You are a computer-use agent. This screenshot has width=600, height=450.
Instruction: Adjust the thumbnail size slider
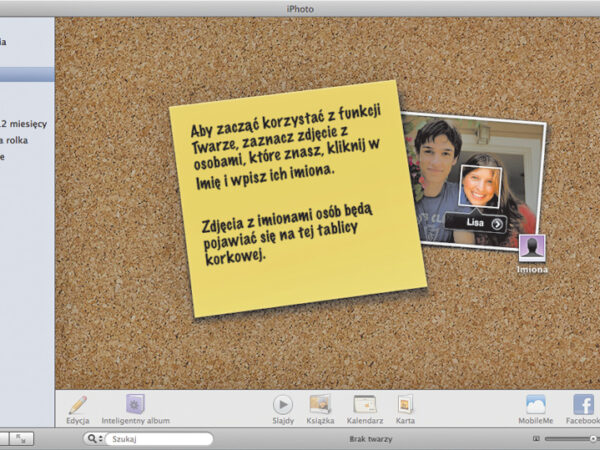tap(570, 439)
